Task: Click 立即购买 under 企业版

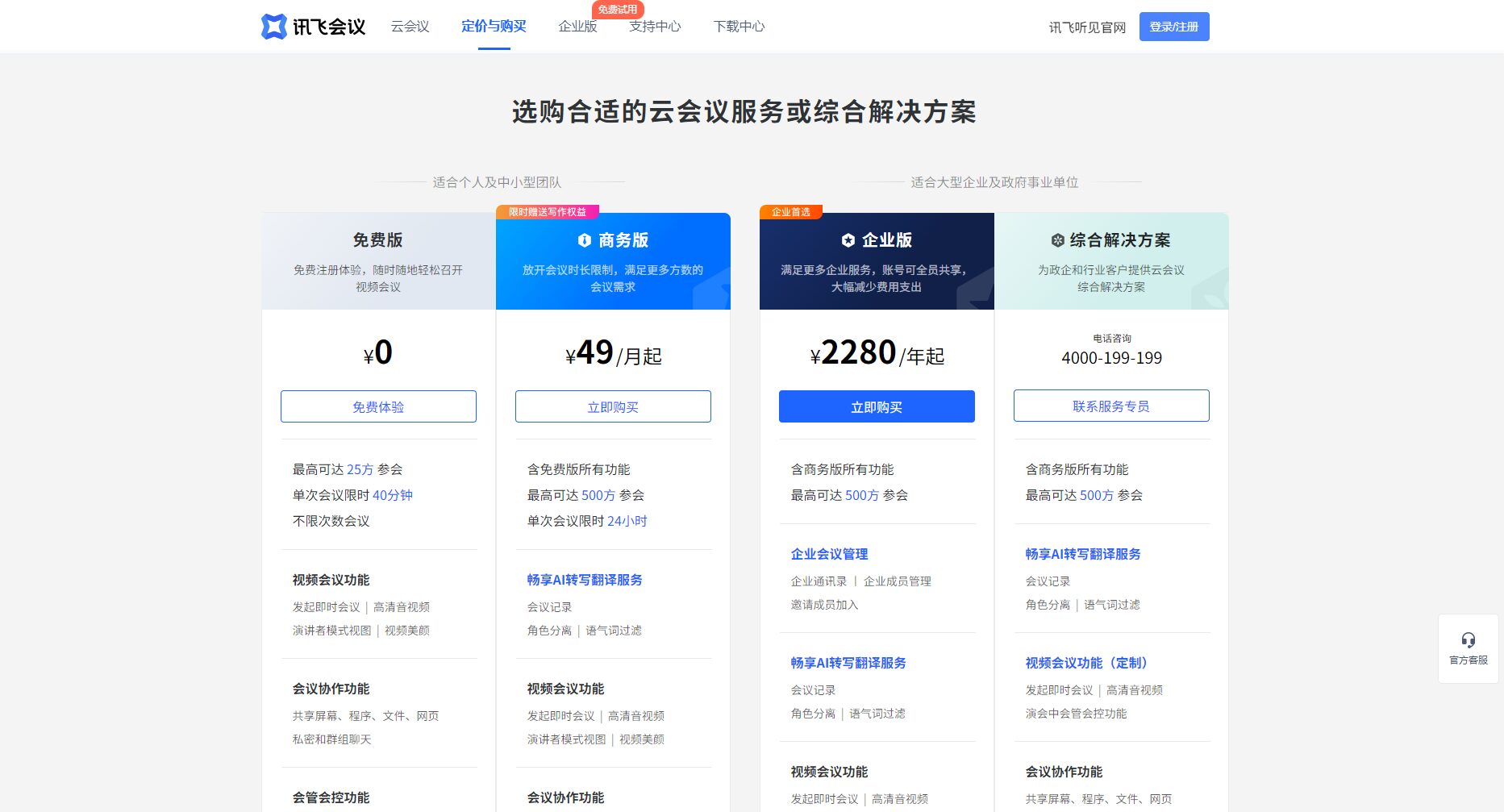Action: 877,406
